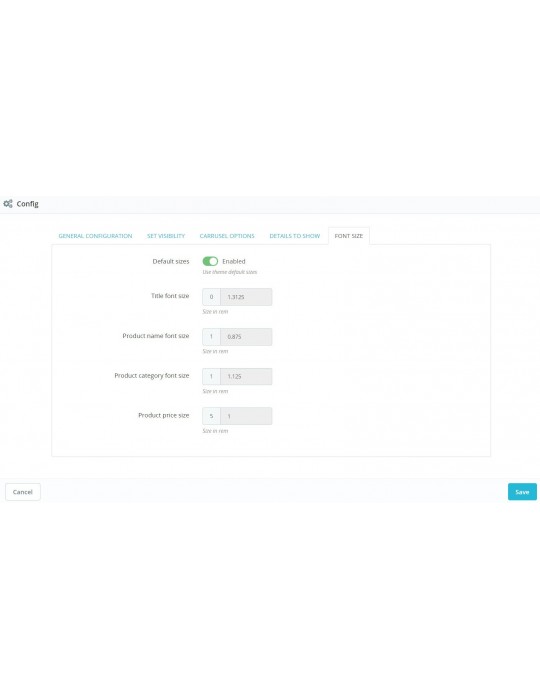Open the General Configuration tab
The width and height of the screenshot is (540, 700).
[x=95, y=236]
